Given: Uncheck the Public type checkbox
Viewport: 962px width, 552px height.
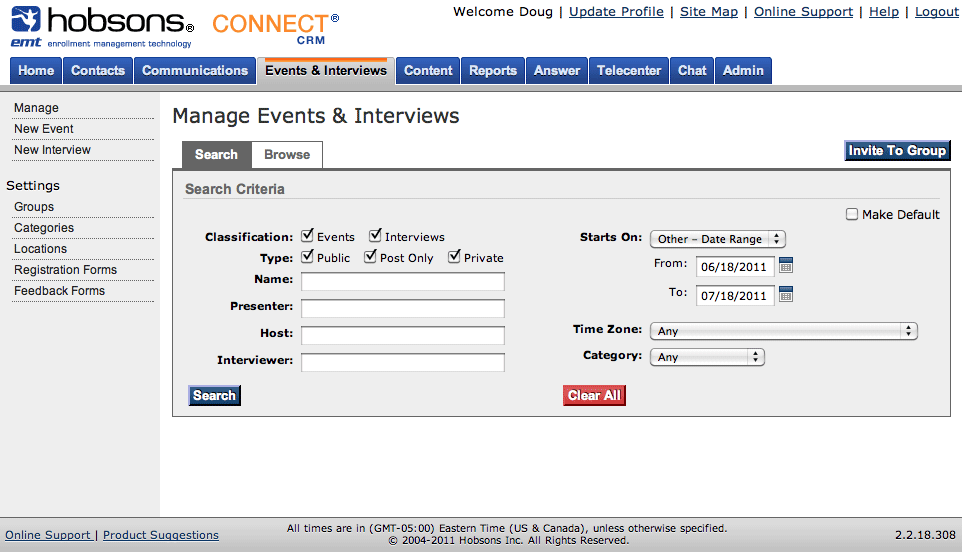Looking at the screenshot, I should tap(307, 256).
